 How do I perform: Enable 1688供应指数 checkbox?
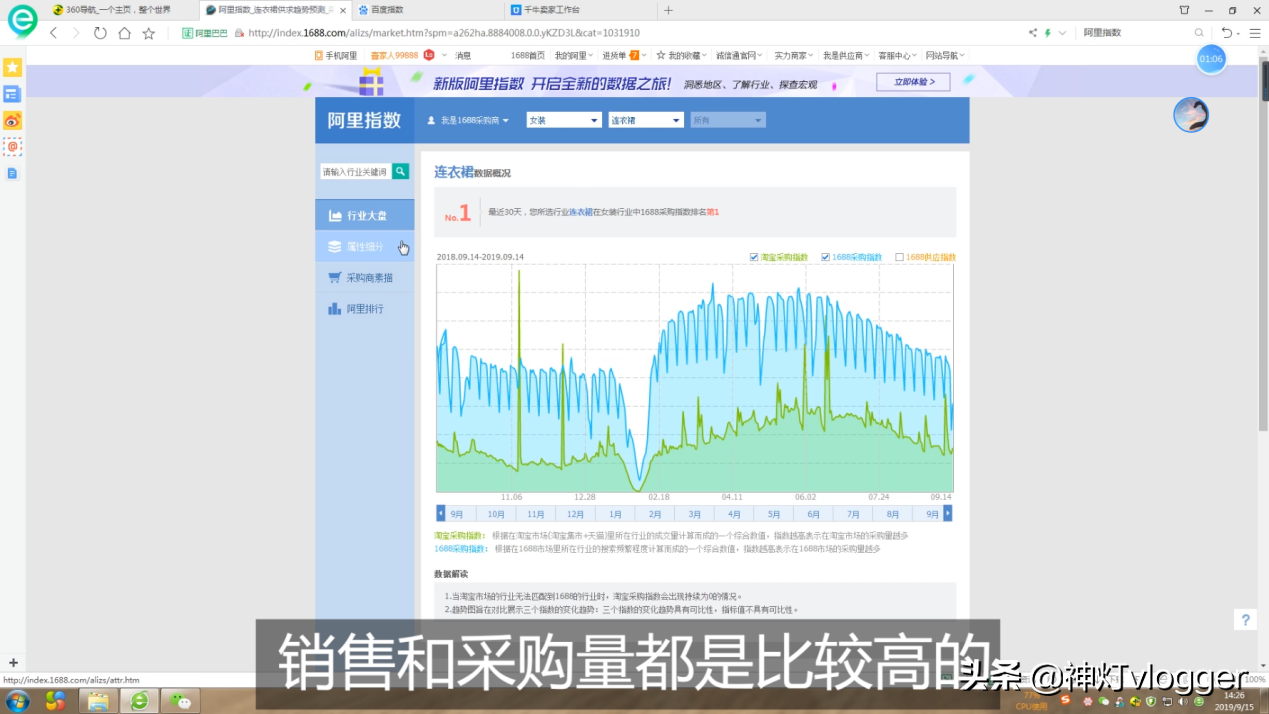click(899, 257)
